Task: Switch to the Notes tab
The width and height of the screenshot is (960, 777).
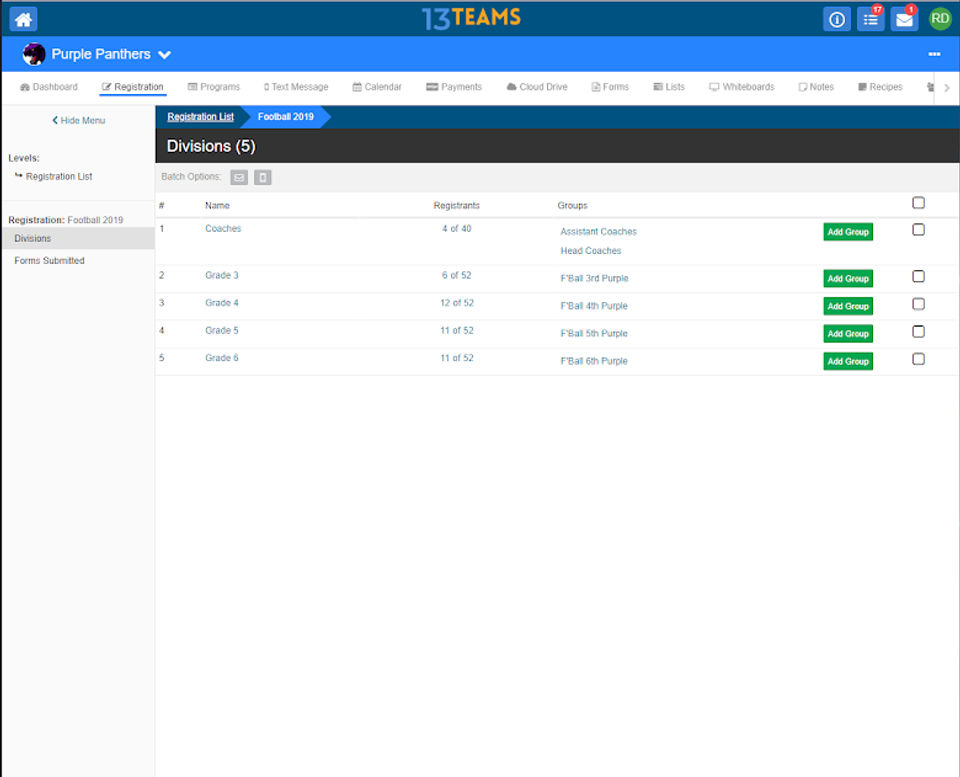Action: tap(817, 87)
